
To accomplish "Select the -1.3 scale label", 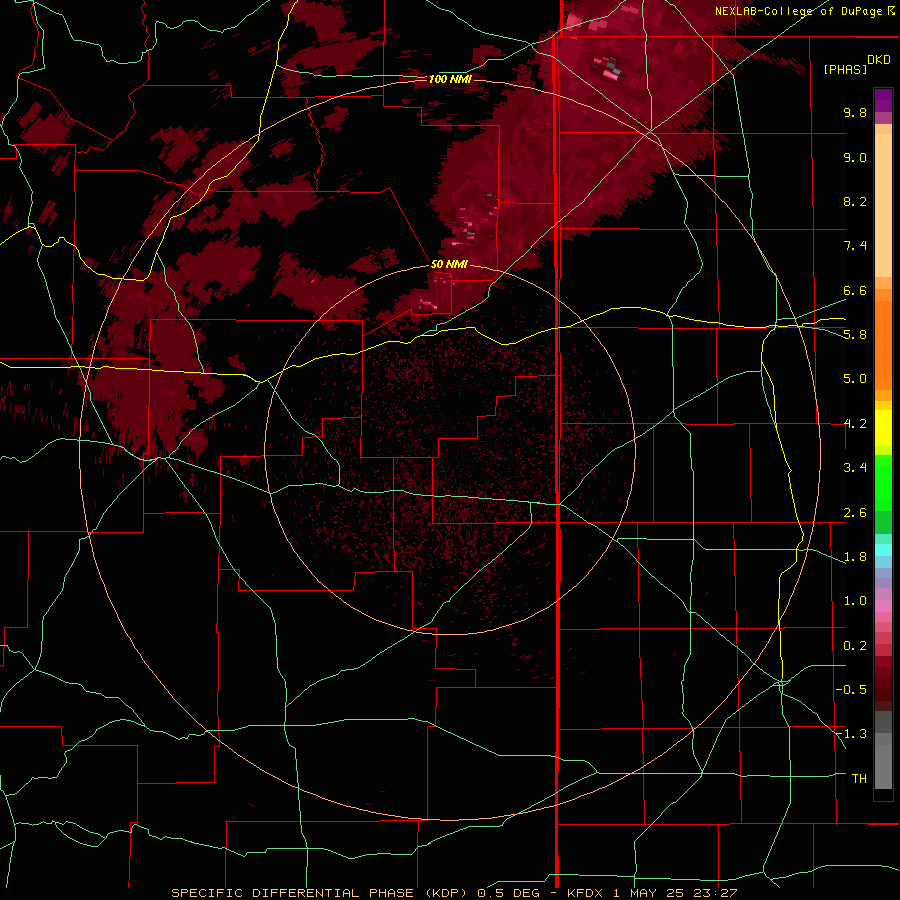I will tap(851, 734).
